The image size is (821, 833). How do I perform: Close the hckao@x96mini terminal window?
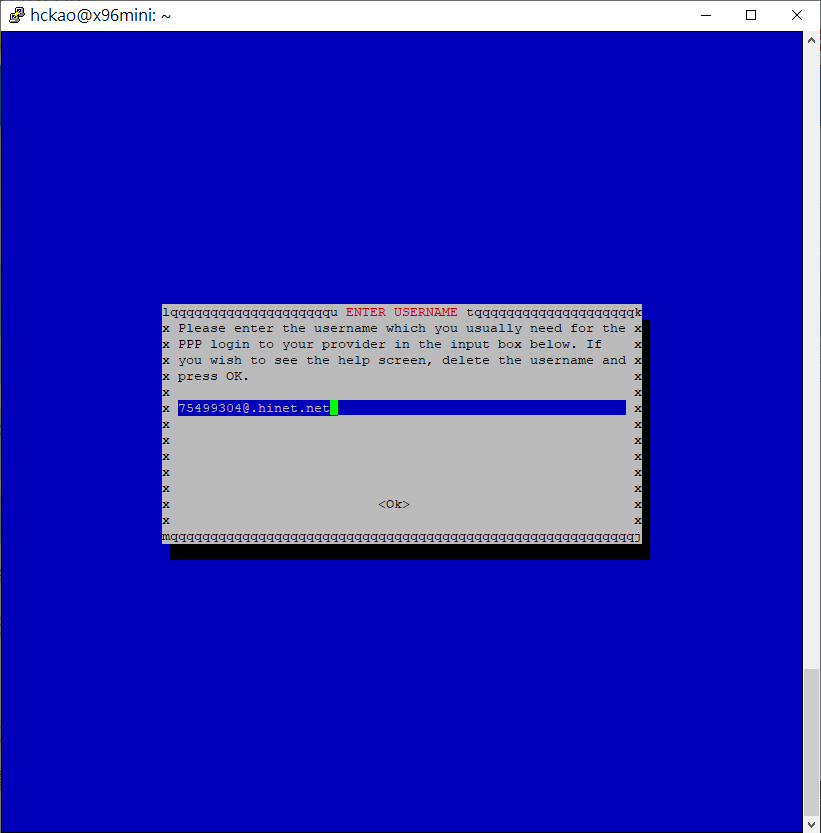tap(796, 15)
